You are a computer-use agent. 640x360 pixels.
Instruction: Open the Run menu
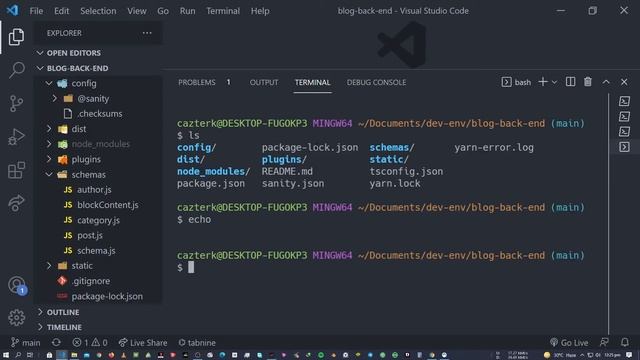pos(187,11)
